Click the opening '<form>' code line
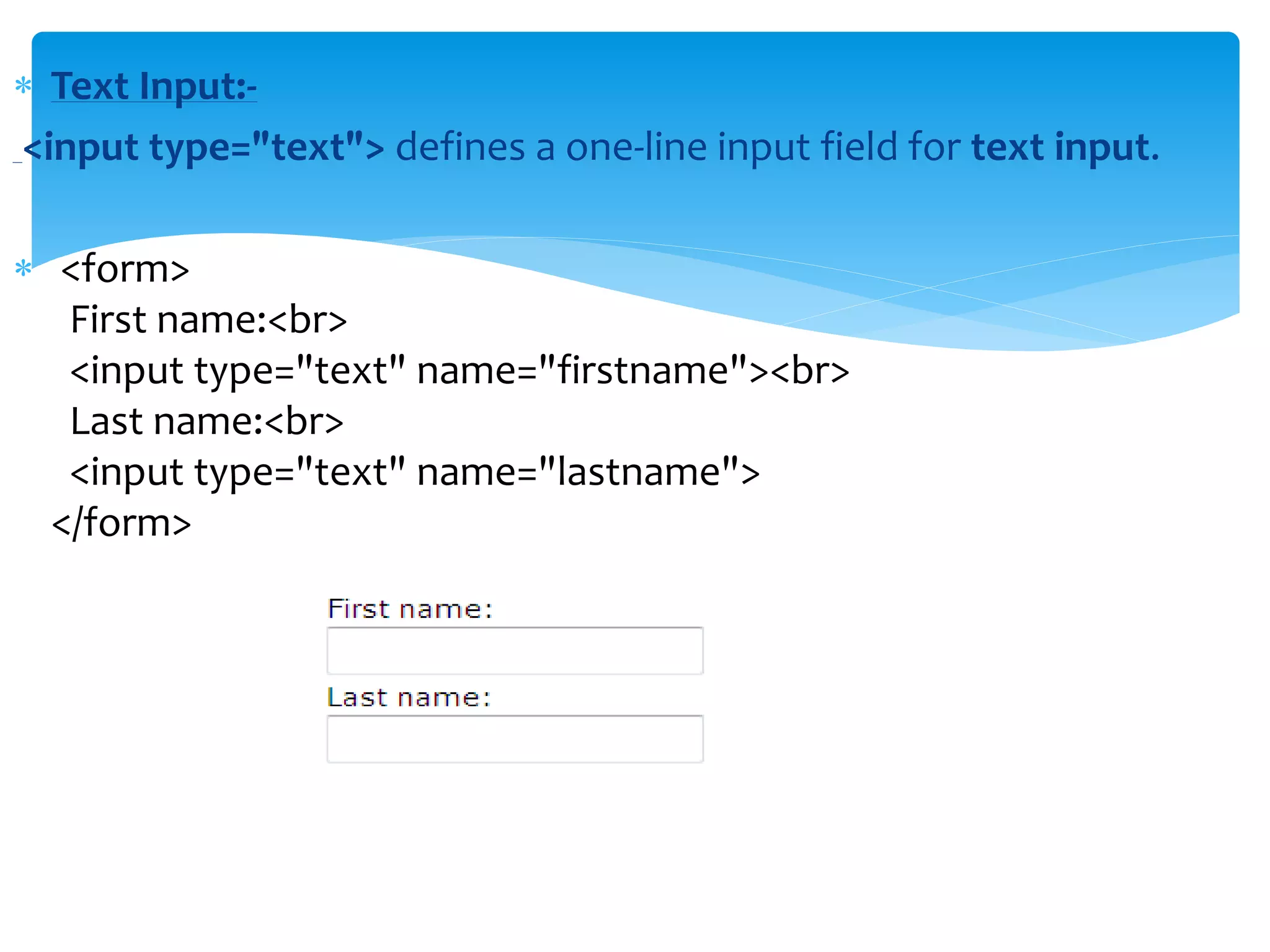The image size is (1270, 952). 125,269
